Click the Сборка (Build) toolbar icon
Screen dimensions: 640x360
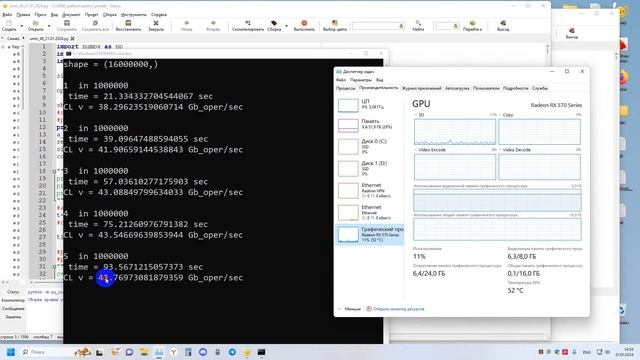[274, 26]
